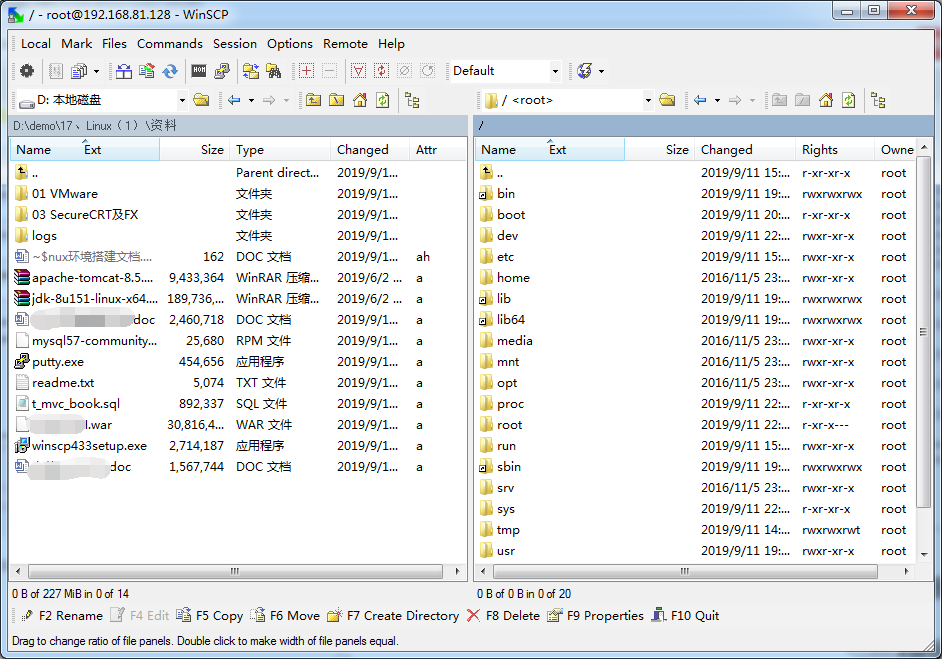Refresh the local panel

tap(383, 100)
